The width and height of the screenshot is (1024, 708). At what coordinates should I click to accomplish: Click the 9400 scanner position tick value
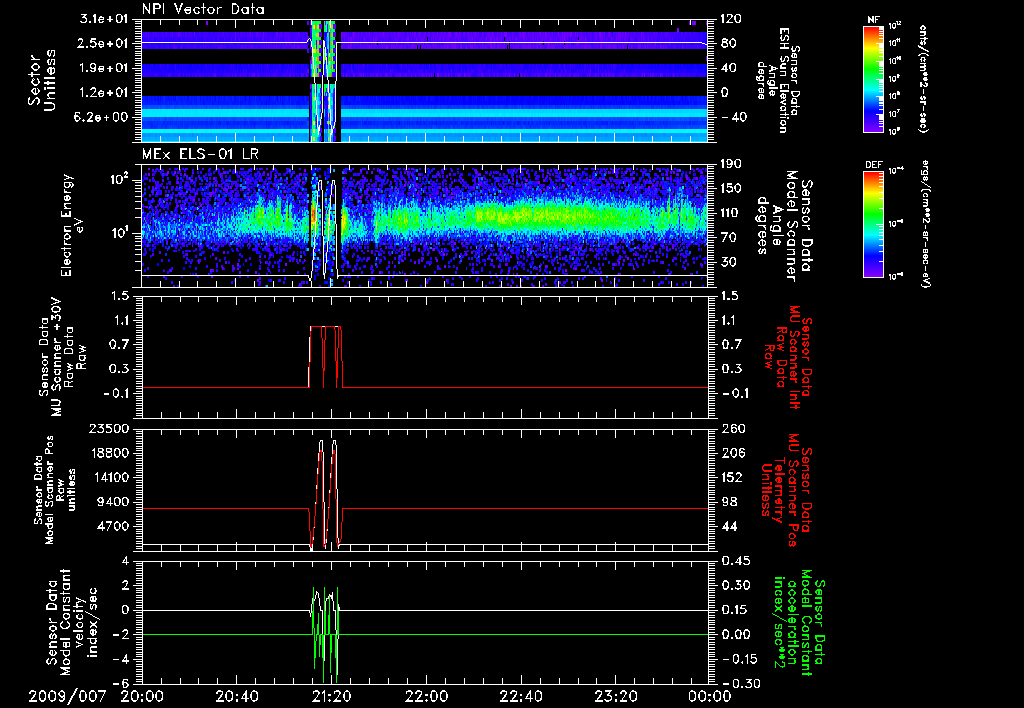113,502
